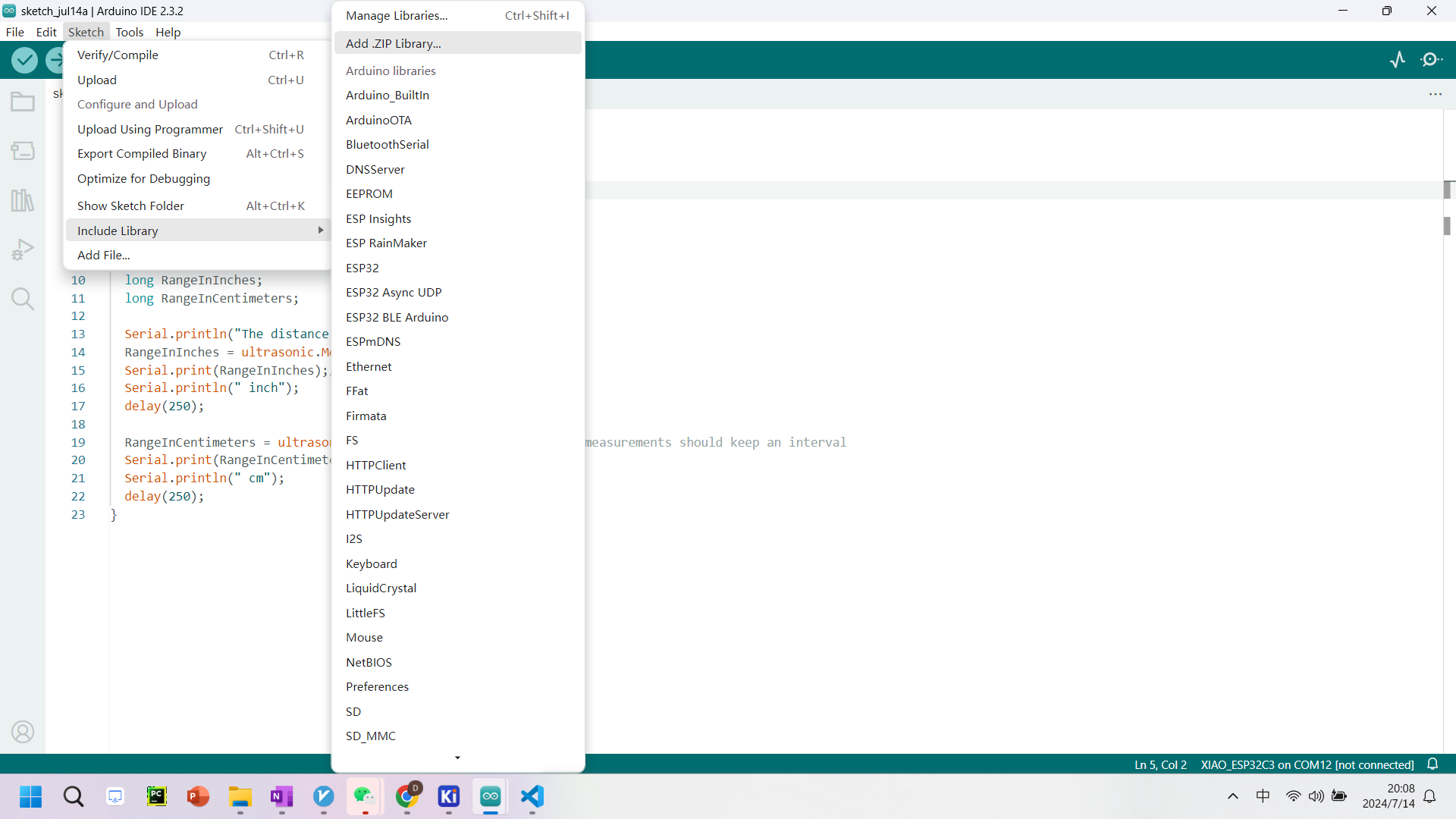Include the Mouse library

458,637
